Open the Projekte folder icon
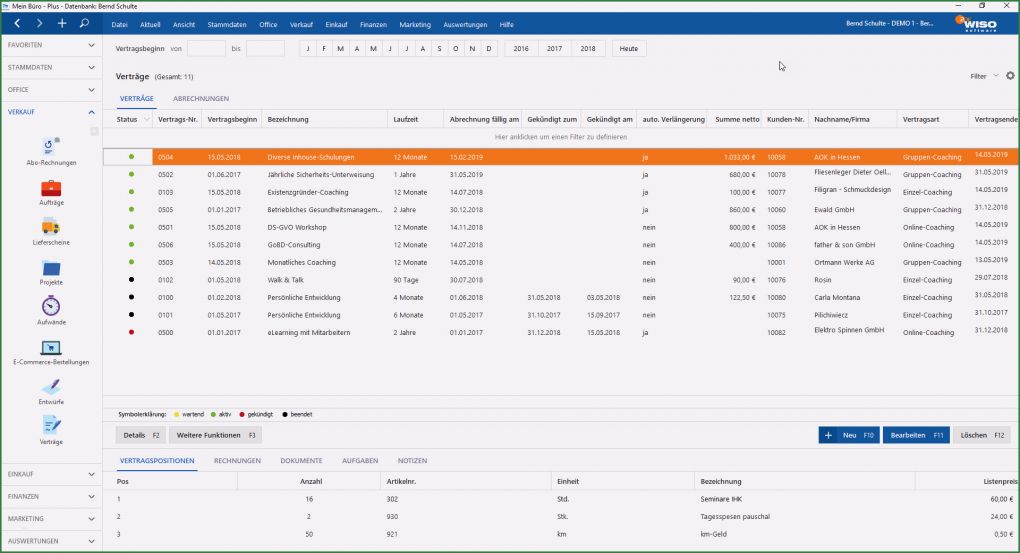Viewport: 1020px width, 553px height. [x=51, y=268]
